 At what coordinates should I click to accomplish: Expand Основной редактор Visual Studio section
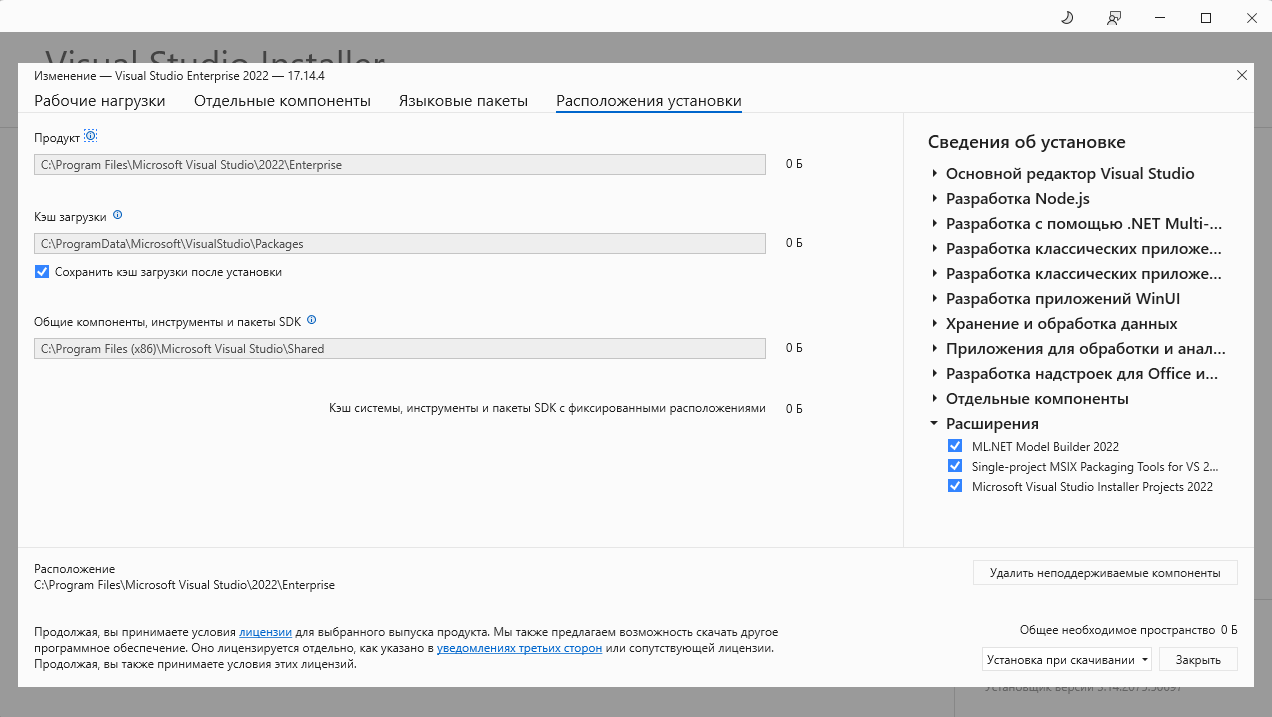tap(934, 174)
